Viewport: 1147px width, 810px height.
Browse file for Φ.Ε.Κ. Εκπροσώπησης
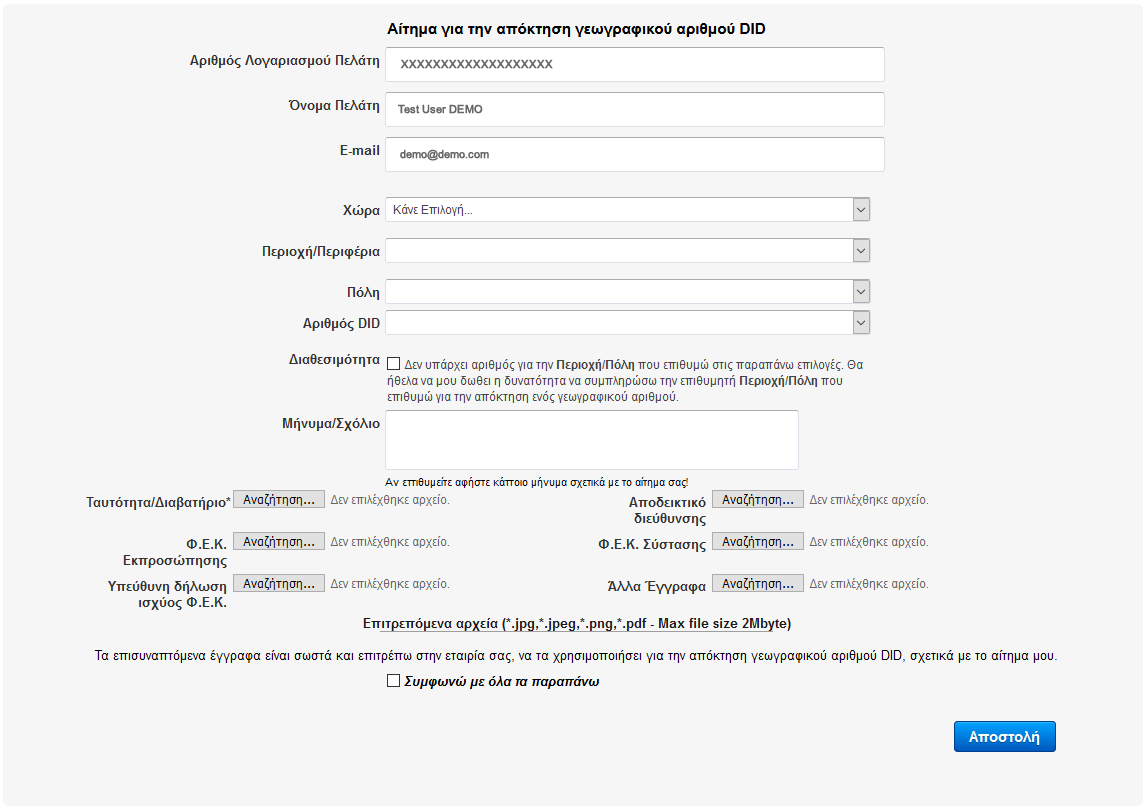pyautogui.click(x=279, y=542)
